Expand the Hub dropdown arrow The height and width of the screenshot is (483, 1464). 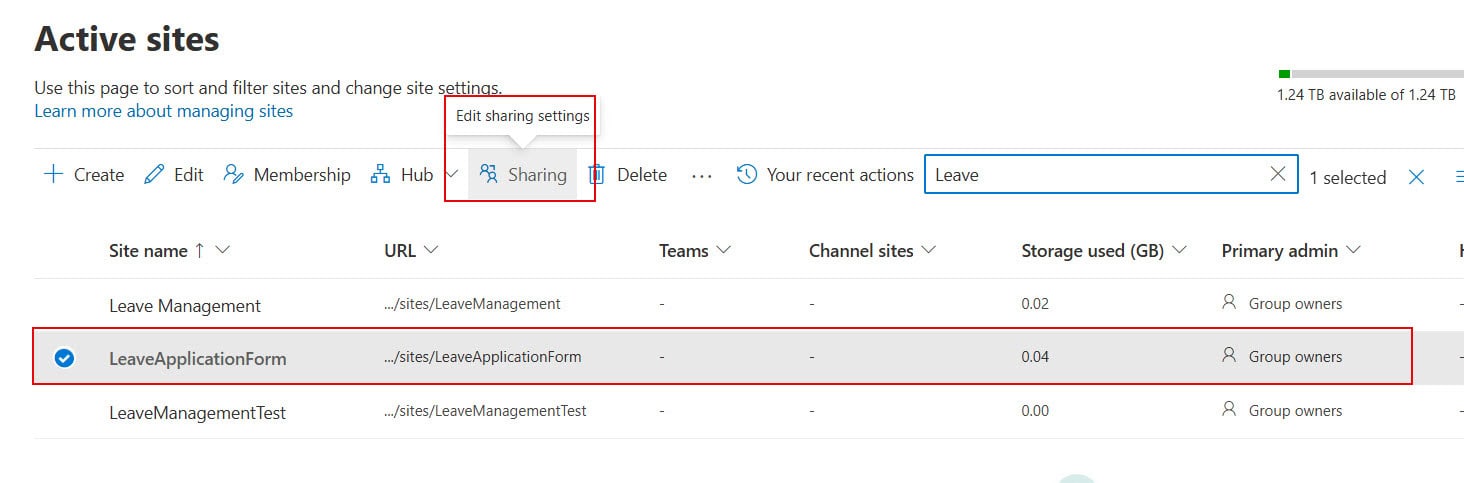(x=450, y=174)
